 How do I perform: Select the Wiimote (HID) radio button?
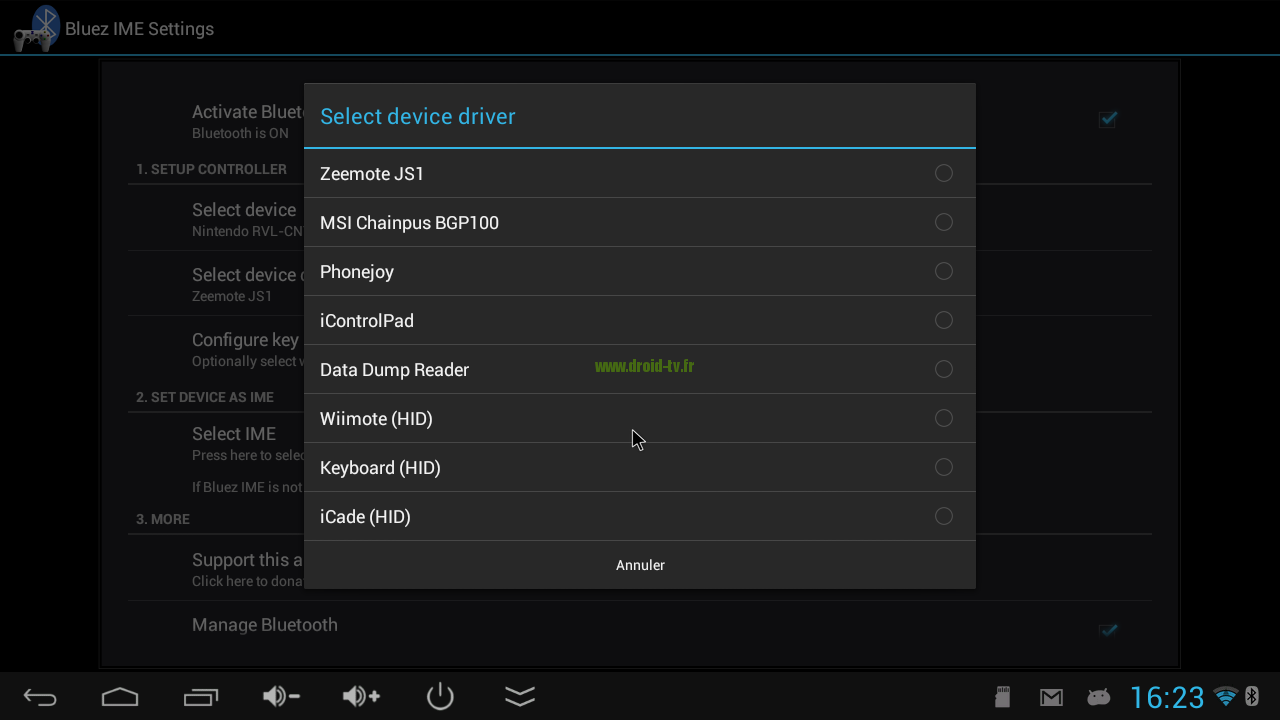click(x=943, y=419)
